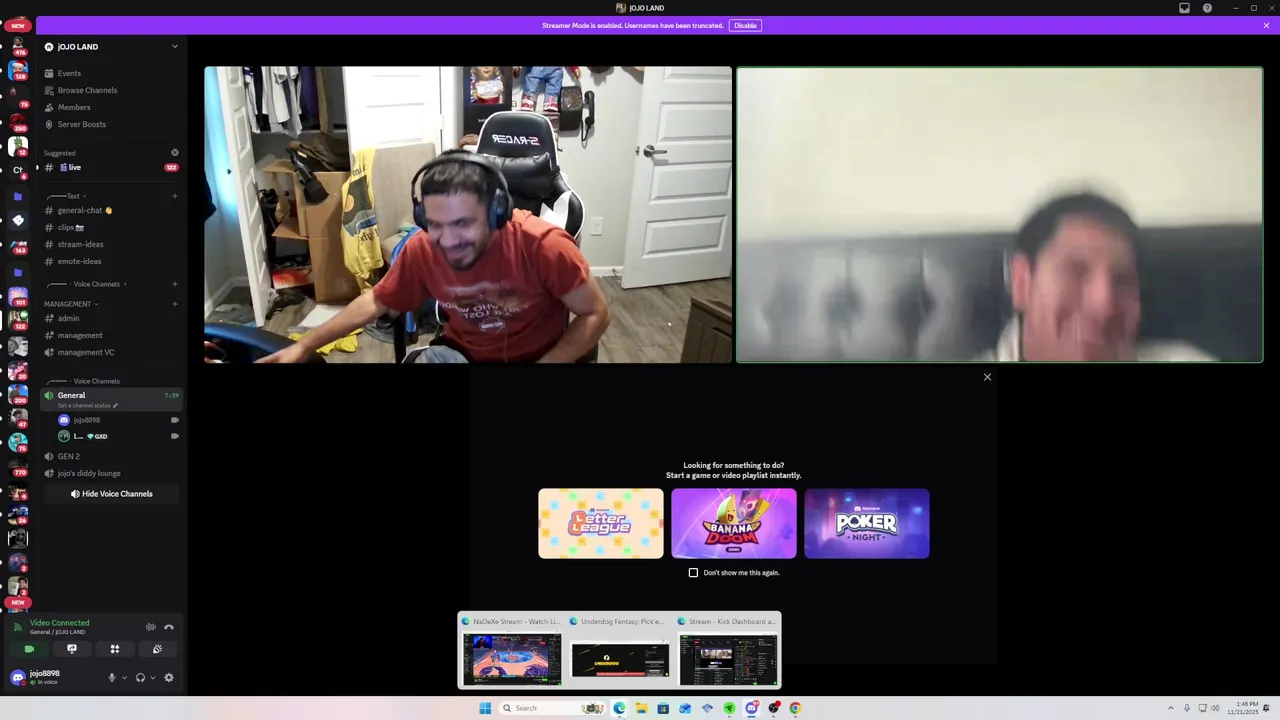Open the soundboard button
The height and width of the screenshot is (720, 1280).
point(157,649)
